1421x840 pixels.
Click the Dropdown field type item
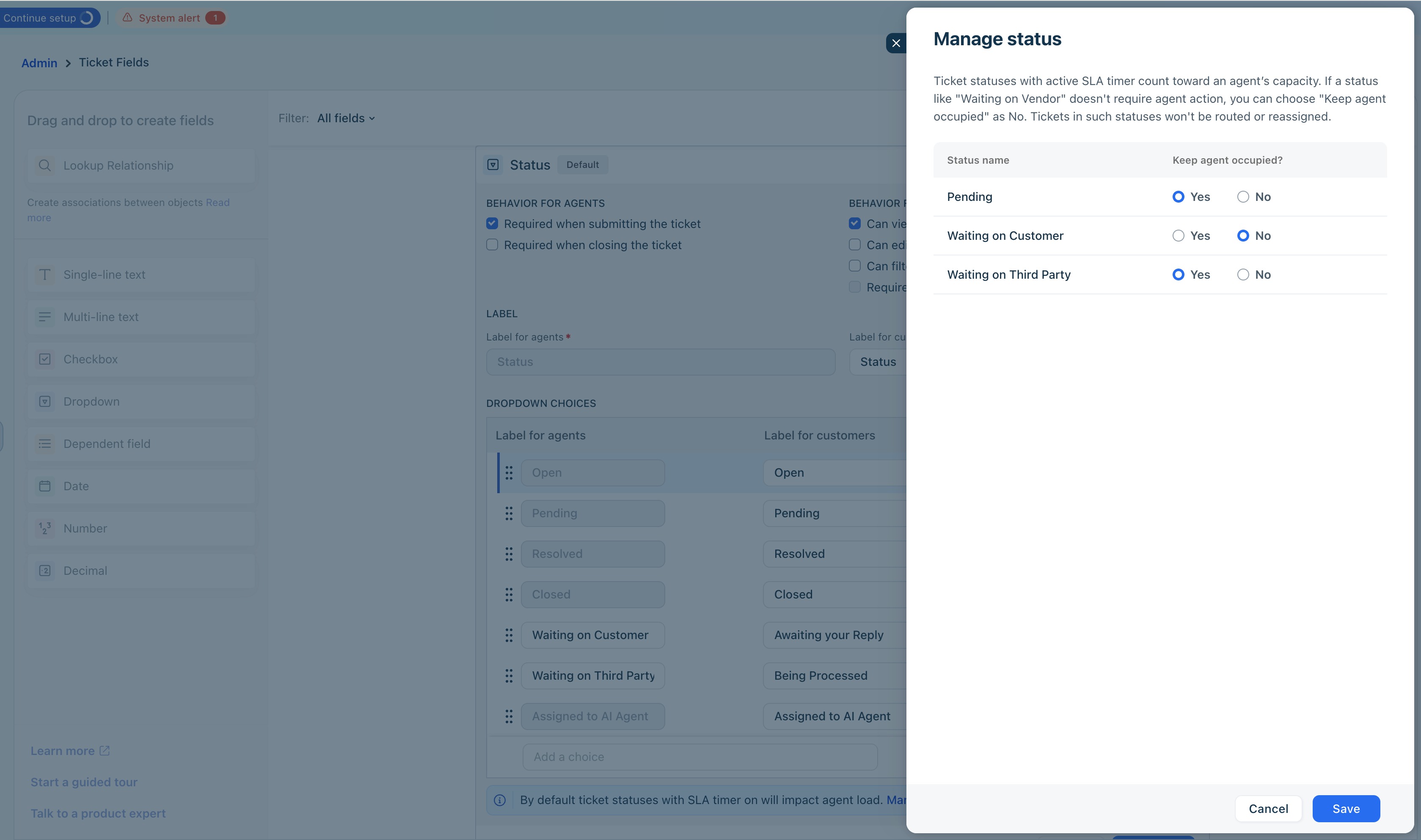pyautogui.click(x=140, y=402)
